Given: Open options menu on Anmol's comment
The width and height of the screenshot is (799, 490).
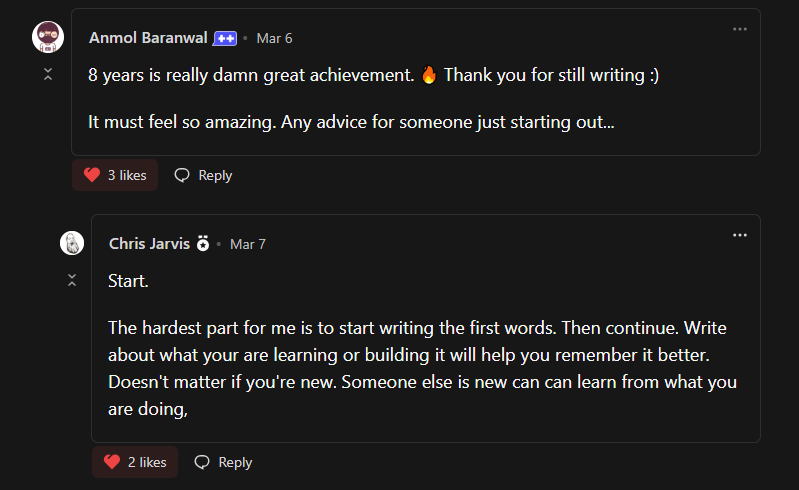Looking at the screenshot, I should point(740,30).
